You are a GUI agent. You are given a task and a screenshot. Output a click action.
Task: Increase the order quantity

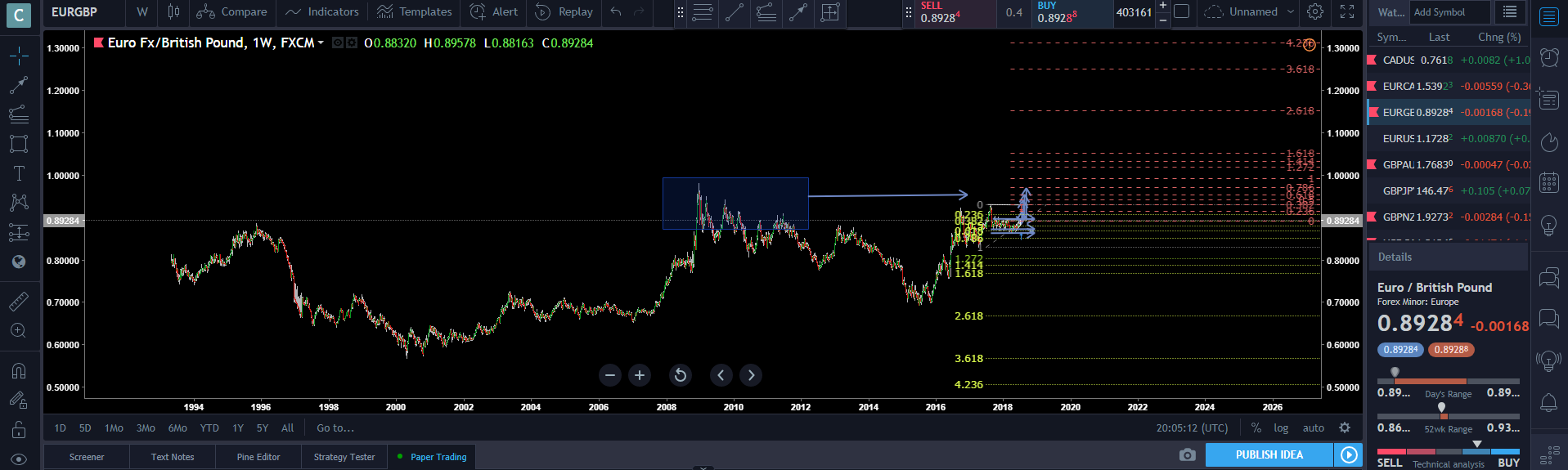1163,6
